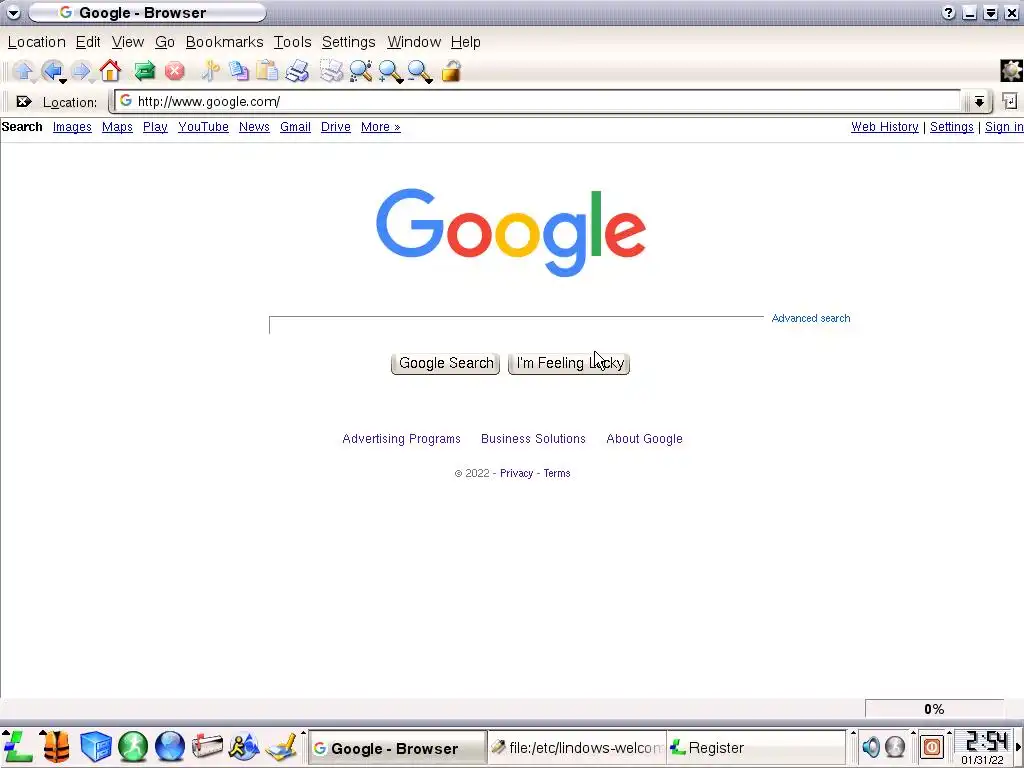Open the Bookmarks menu
The image size is (1024, 768).
[224, 42]
